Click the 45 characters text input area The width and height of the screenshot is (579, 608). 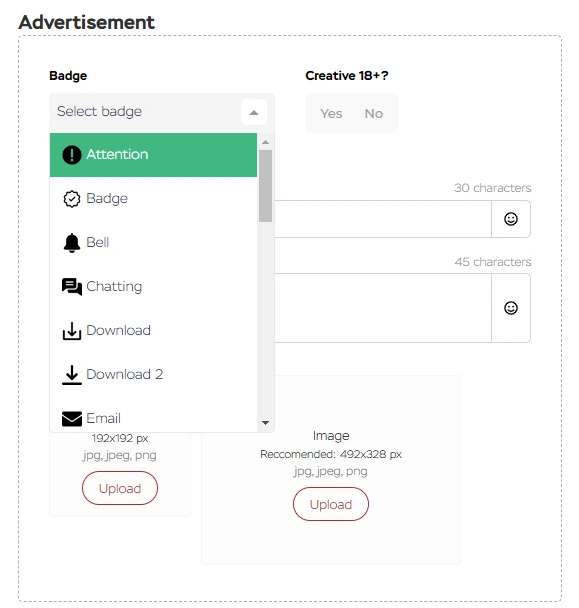pos(383,308)
